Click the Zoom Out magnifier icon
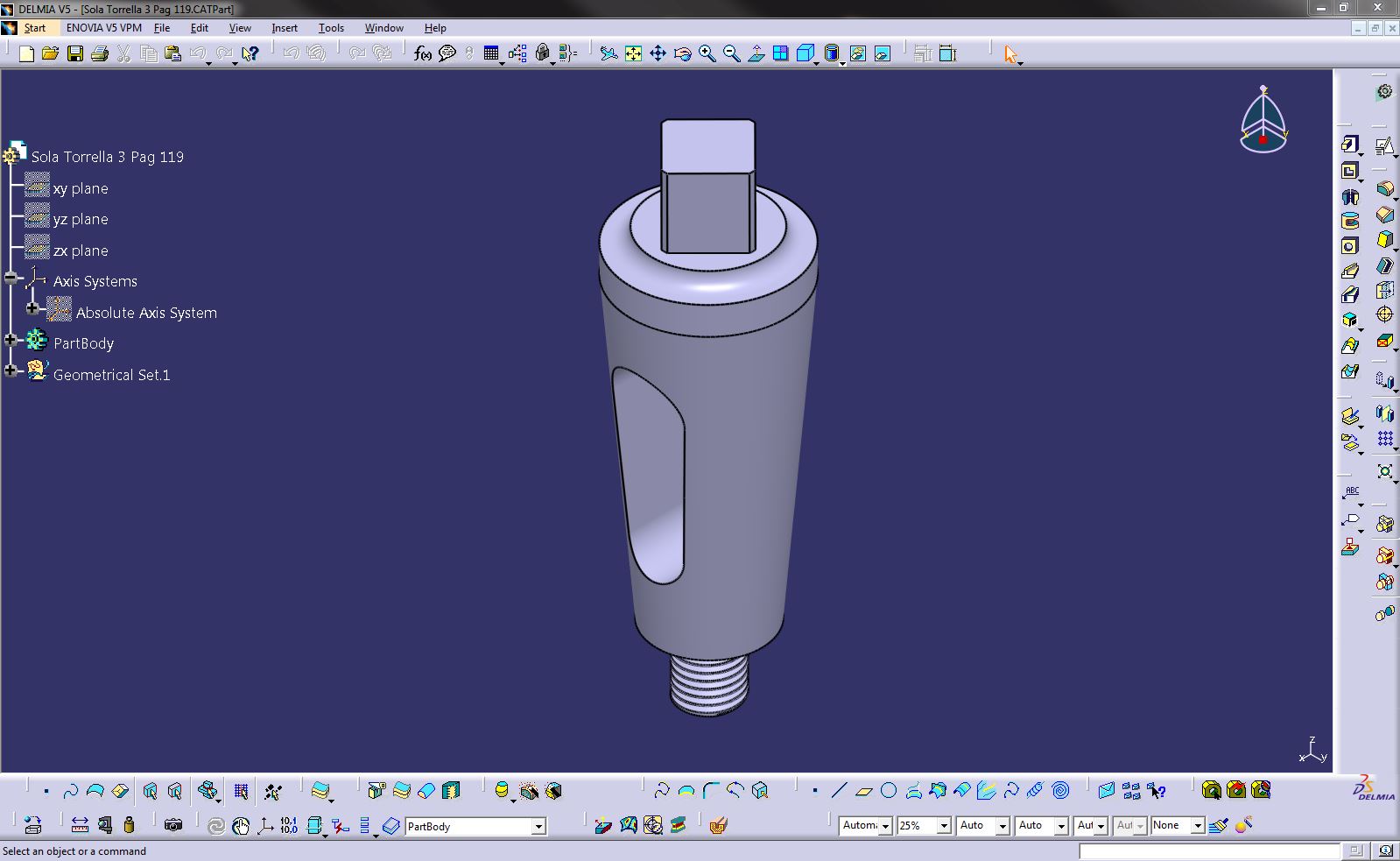The width and height of the screenshot is (1400, 861). (x=731, y=54)
